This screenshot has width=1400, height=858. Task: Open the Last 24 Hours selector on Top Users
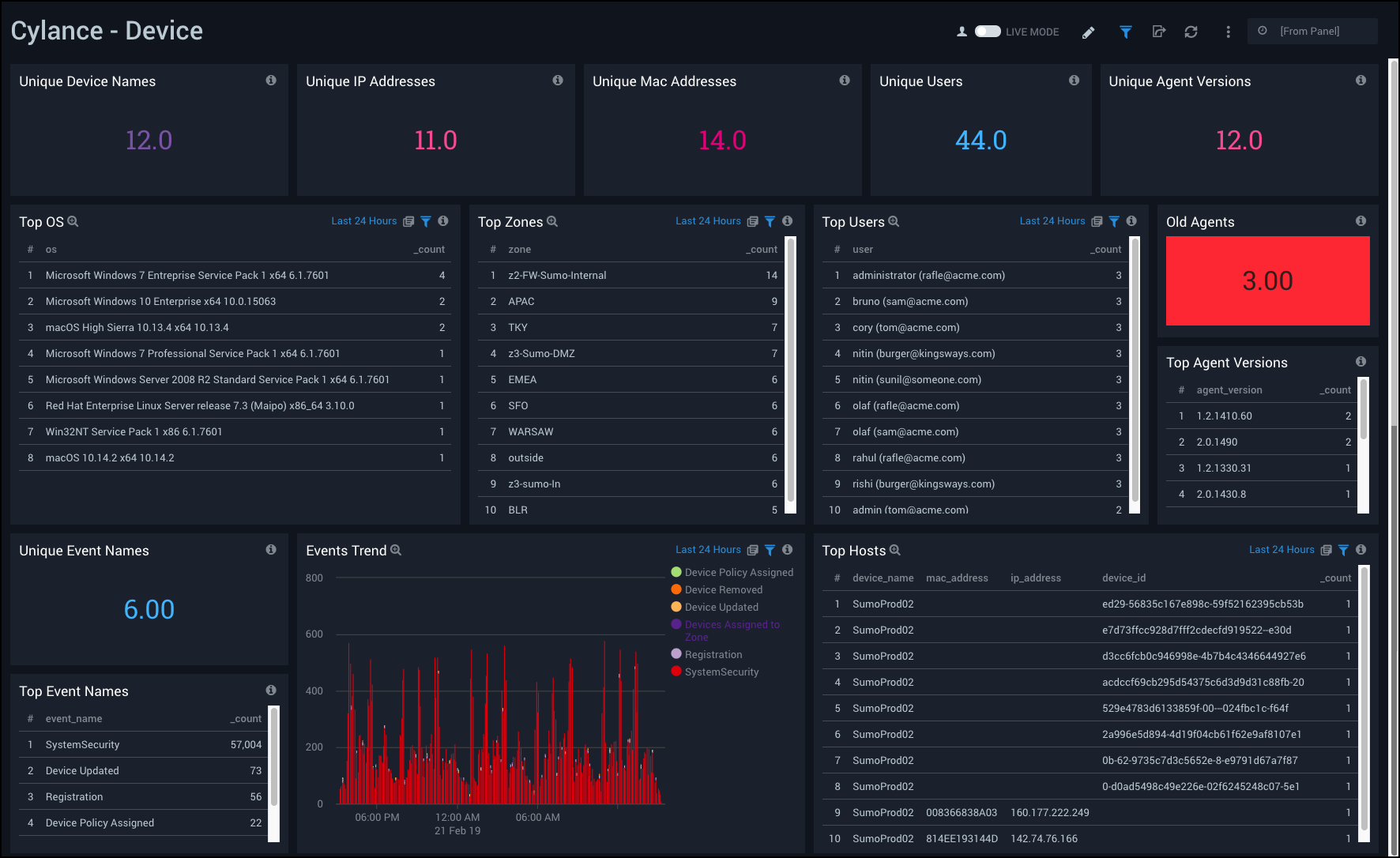tap(1052, 221)
